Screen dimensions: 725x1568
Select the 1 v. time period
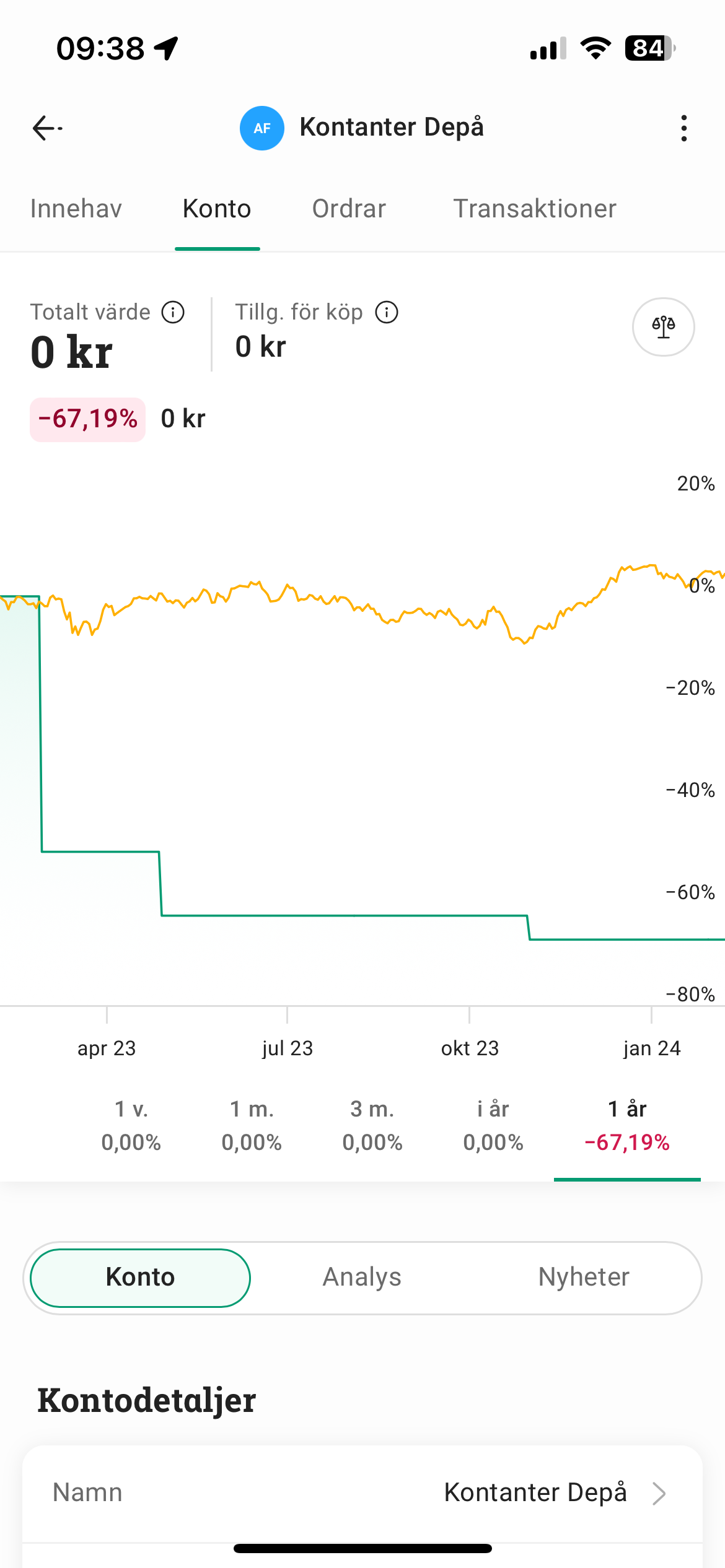click(131, 1125)
